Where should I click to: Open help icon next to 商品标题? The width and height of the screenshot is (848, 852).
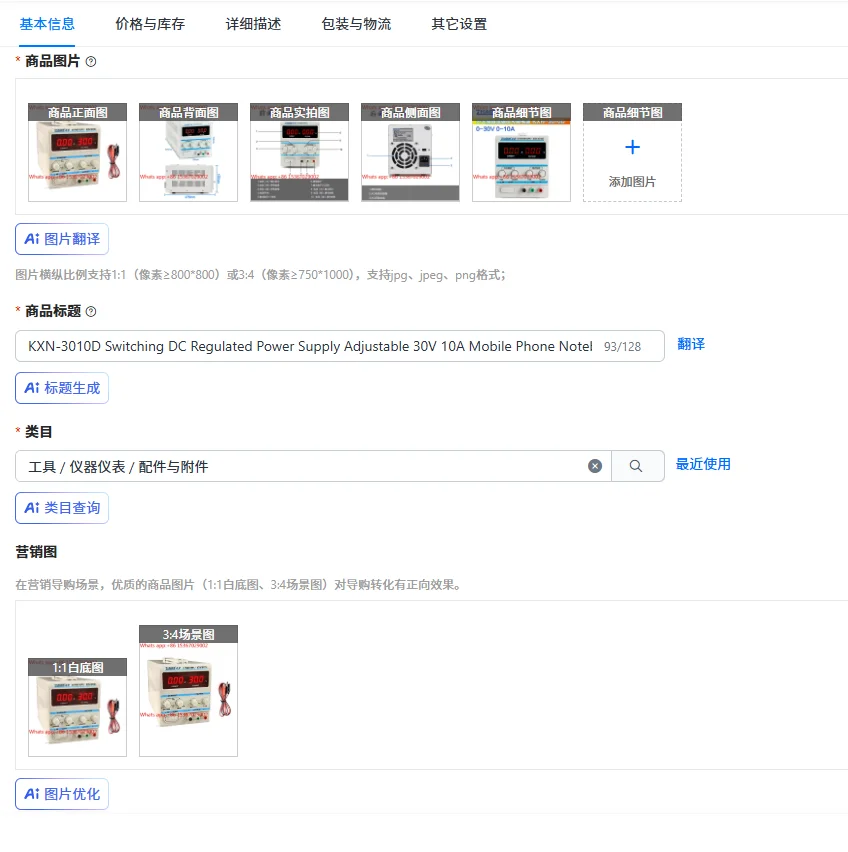[x=91, y=311]
